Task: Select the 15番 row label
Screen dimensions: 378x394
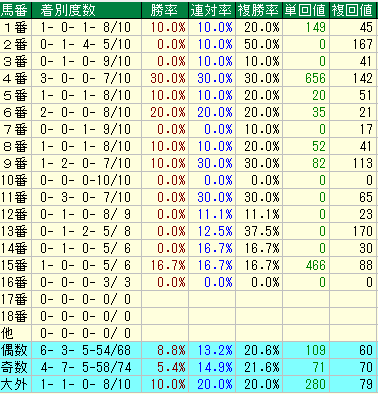Action: (x=14, y=265)
